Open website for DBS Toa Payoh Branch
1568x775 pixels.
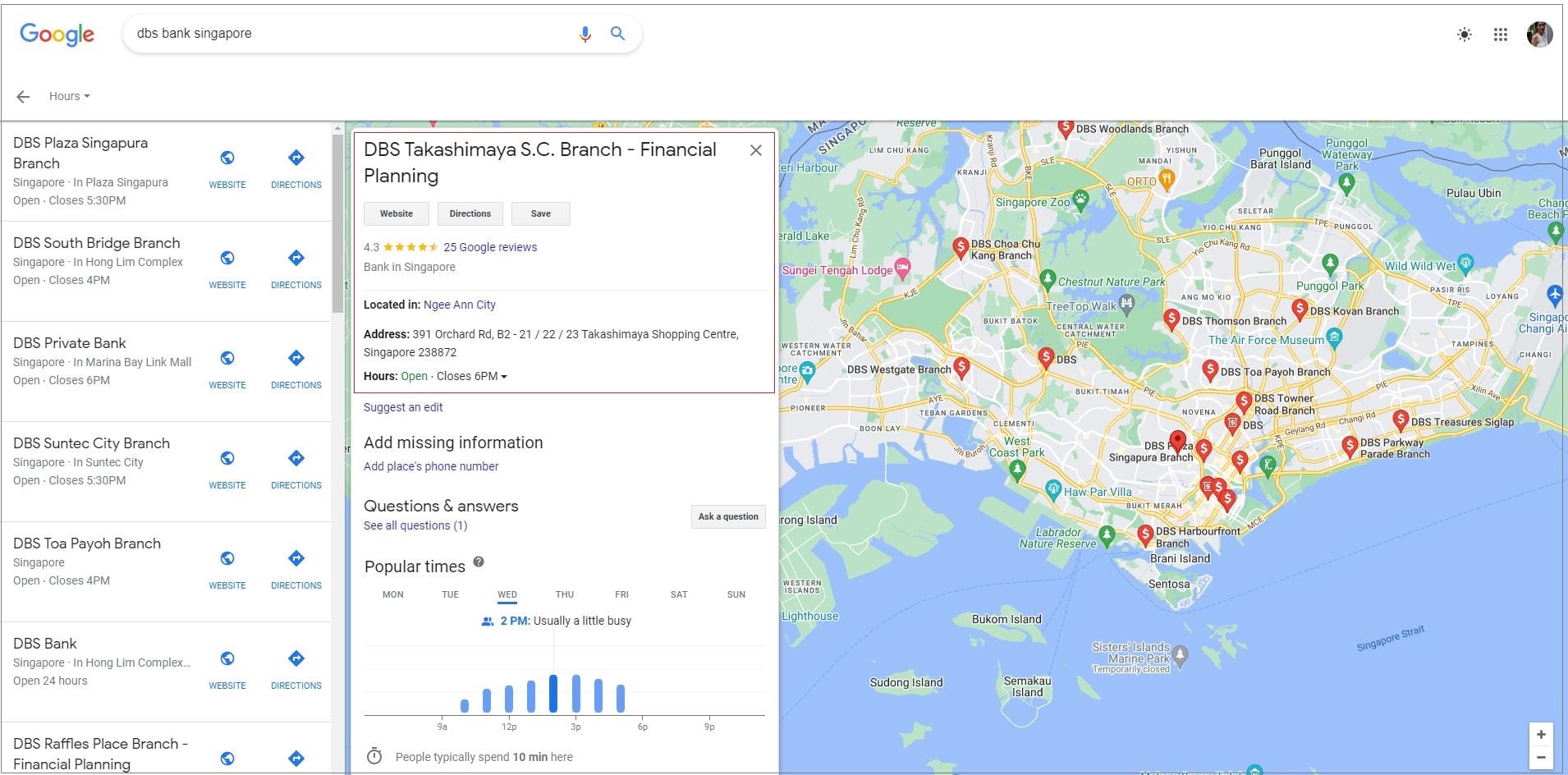pyautogui.click(x=227, y=570)
